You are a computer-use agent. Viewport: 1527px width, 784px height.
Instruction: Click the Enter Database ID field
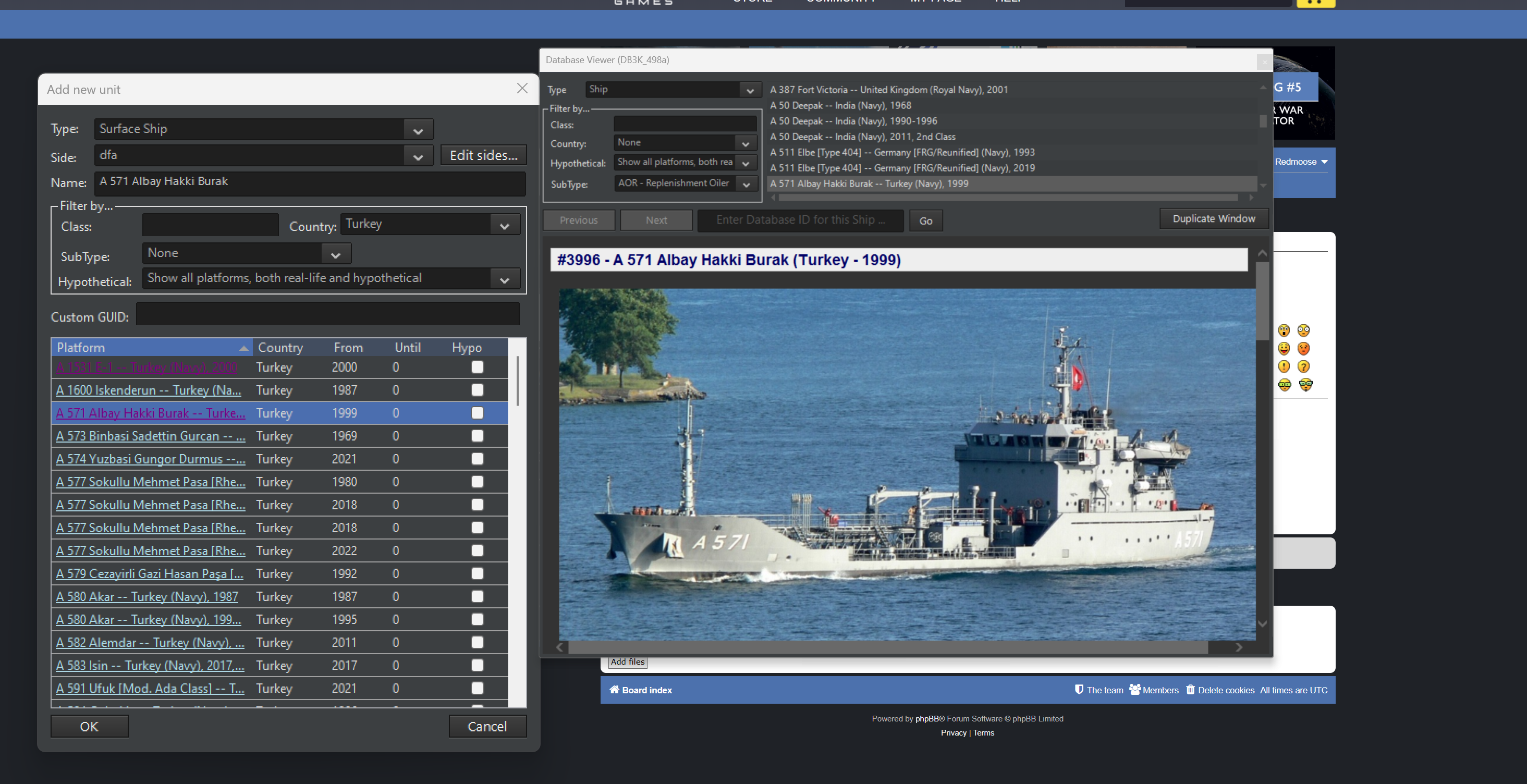(x=800, y=220)
